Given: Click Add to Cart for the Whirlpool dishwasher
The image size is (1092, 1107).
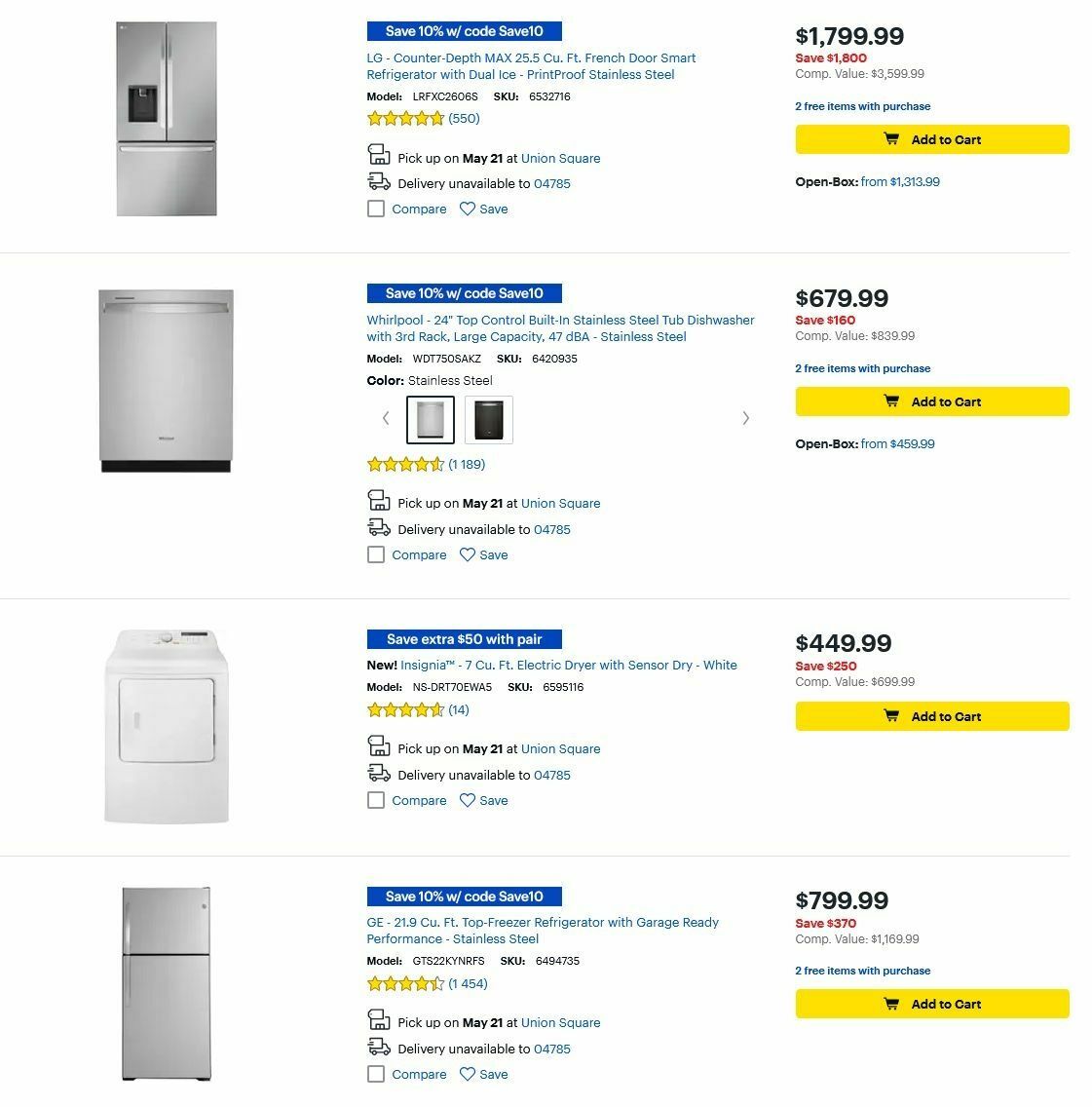Looking at the screenshot, I should coord(931,401).
